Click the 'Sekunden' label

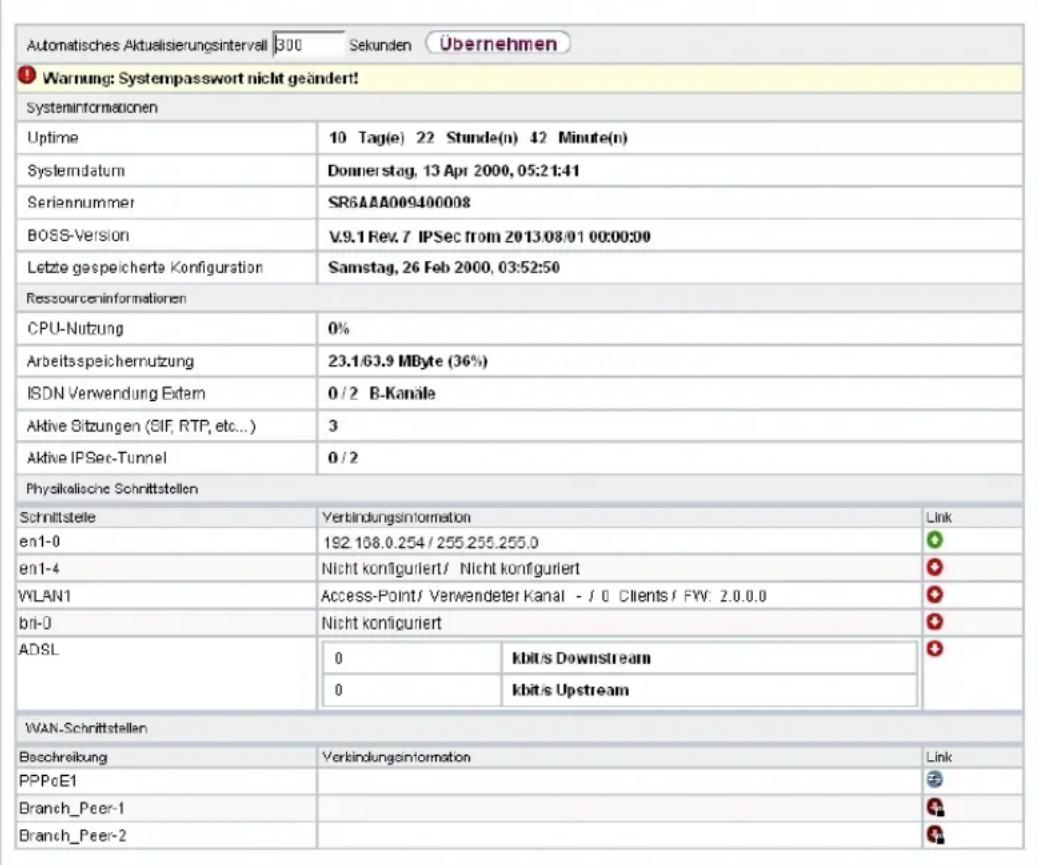coord(380,45)
